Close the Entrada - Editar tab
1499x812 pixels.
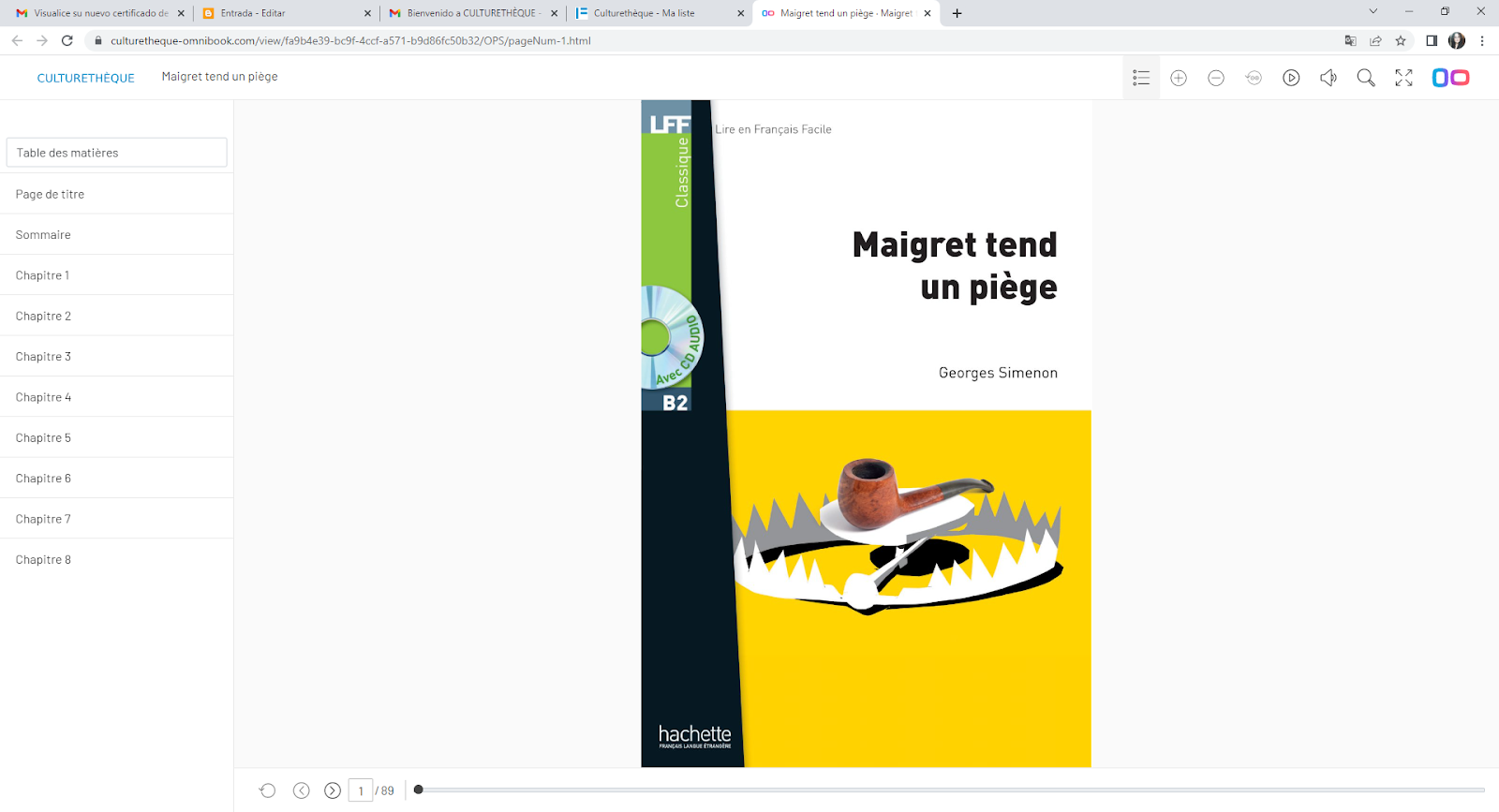[367, 13]
